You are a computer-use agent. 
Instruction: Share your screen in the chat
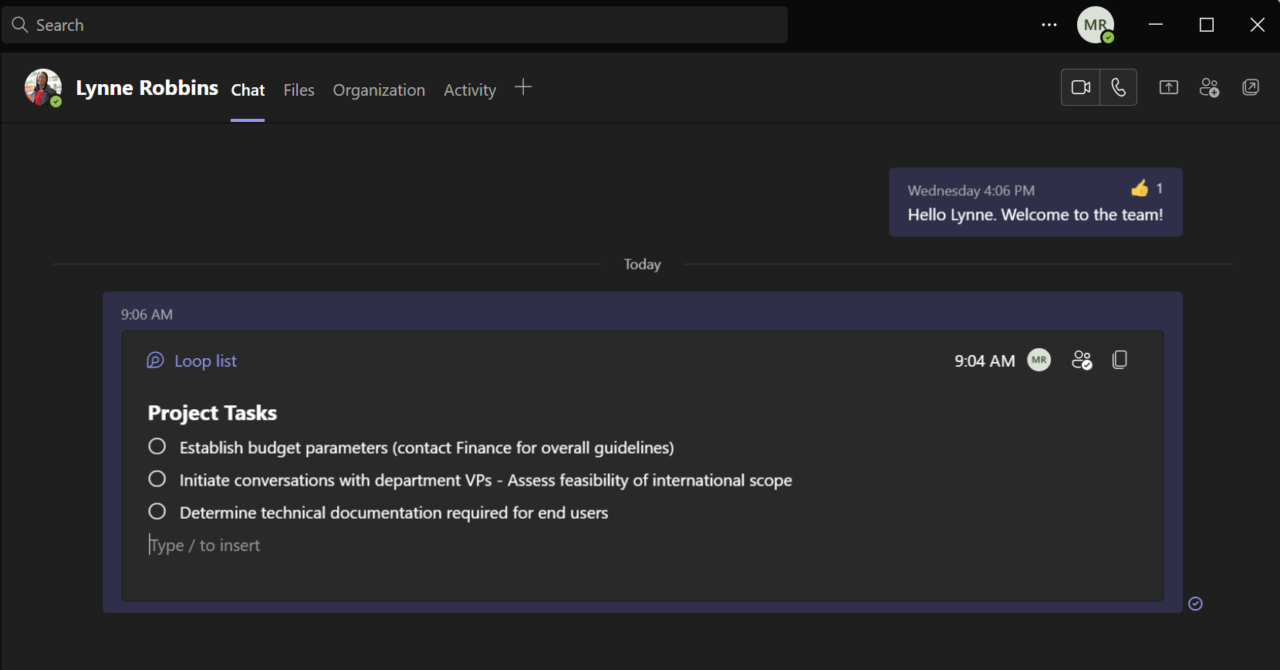(x=1168, y=87)
